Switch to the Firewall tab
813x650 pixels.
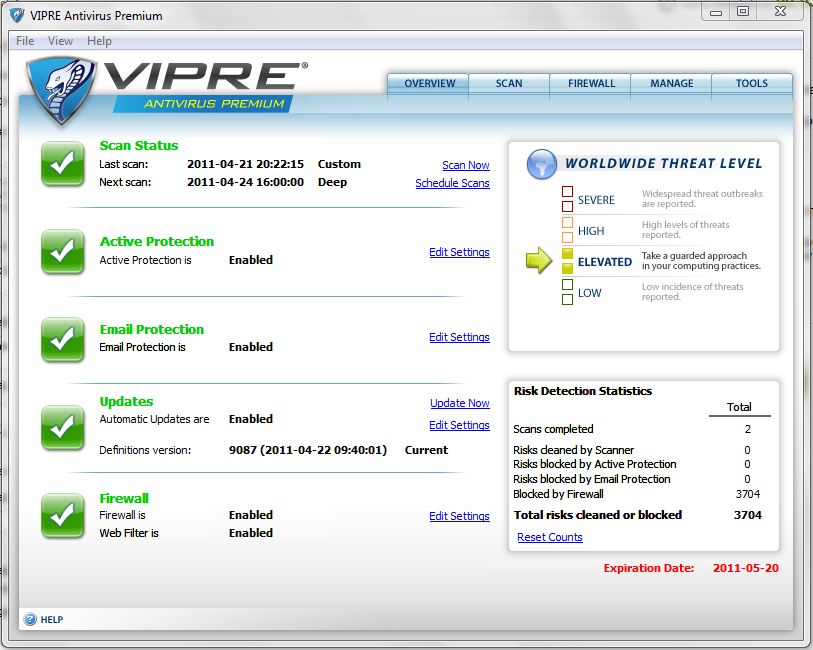(591, 84)
